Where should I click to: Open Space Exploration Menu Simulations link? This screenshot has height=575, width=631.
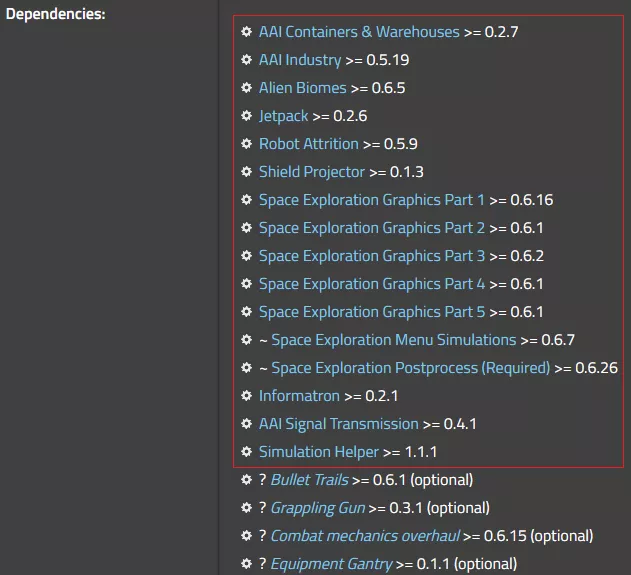[394, 340]
